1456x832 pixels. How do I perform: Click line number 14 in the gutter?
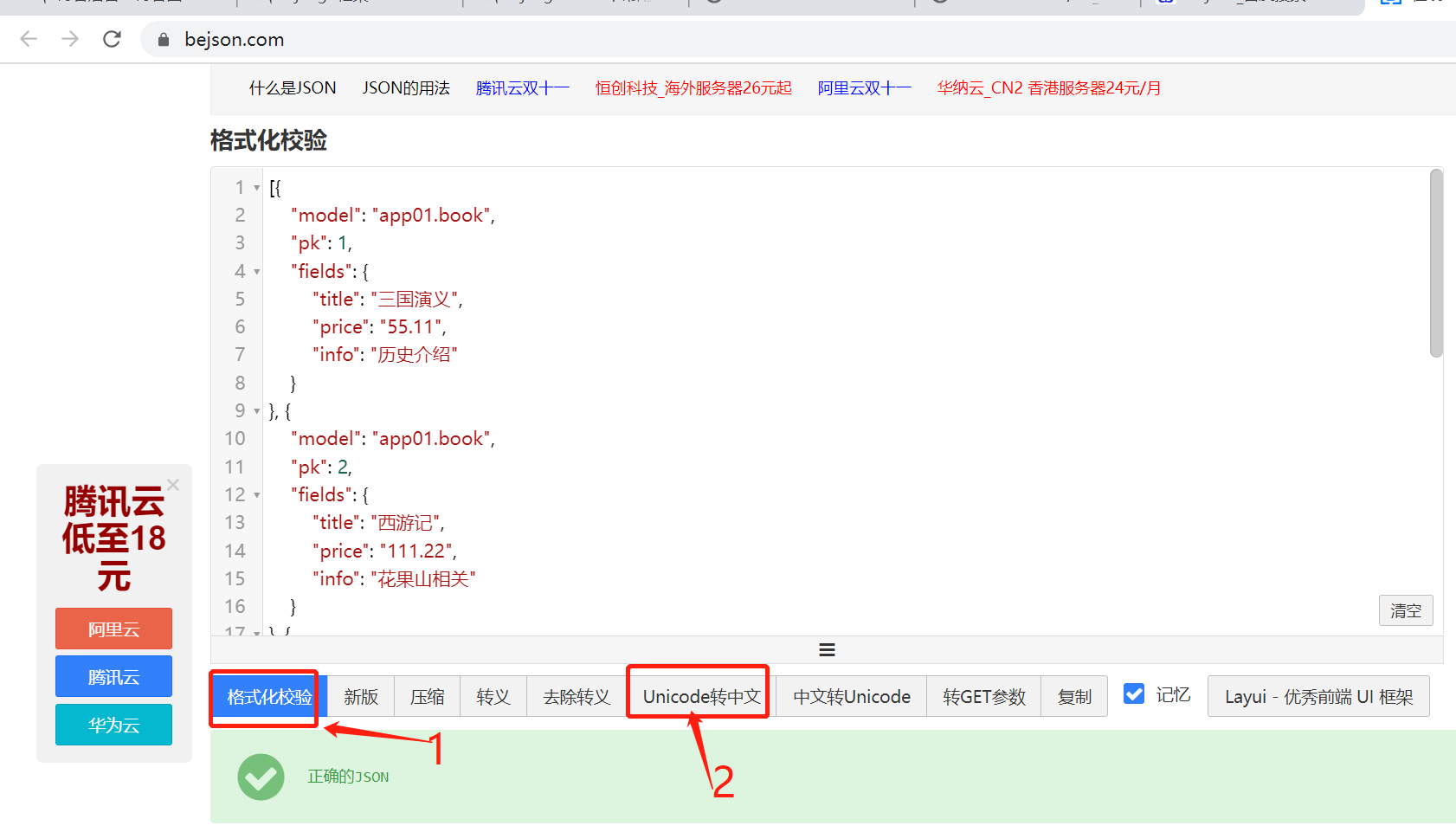point(235,551)
